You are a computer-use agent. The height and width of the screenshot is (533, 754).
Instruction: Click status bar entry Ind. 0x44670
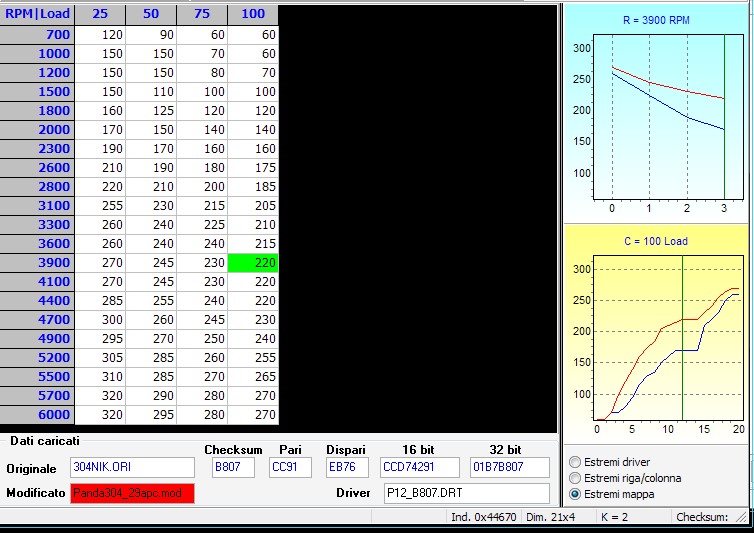[483, 517]
